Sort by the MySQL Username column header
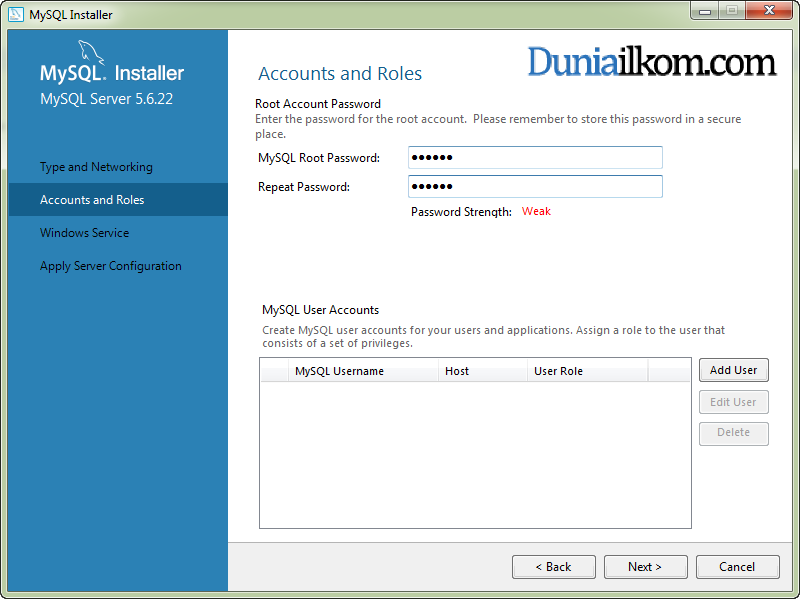Image resolution: width=800 pixels, height=599 pixels. [364, 371]
